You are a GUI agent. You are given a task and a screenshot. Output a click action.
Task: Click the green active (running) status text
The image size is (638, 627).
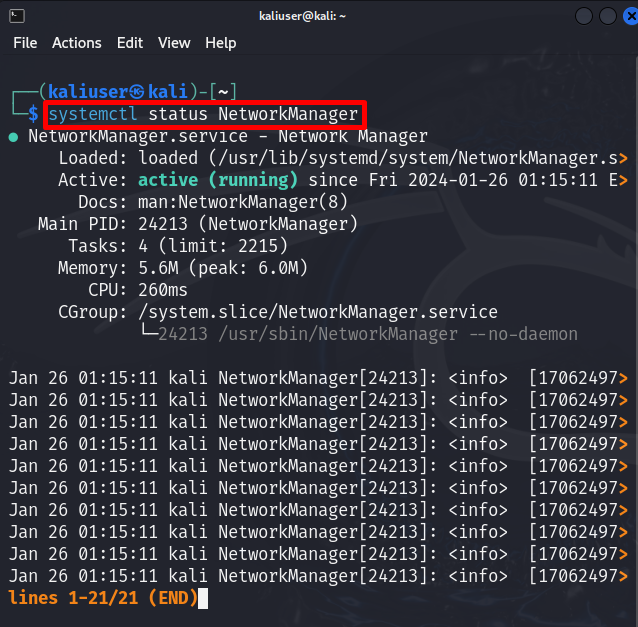coord(218,180)
